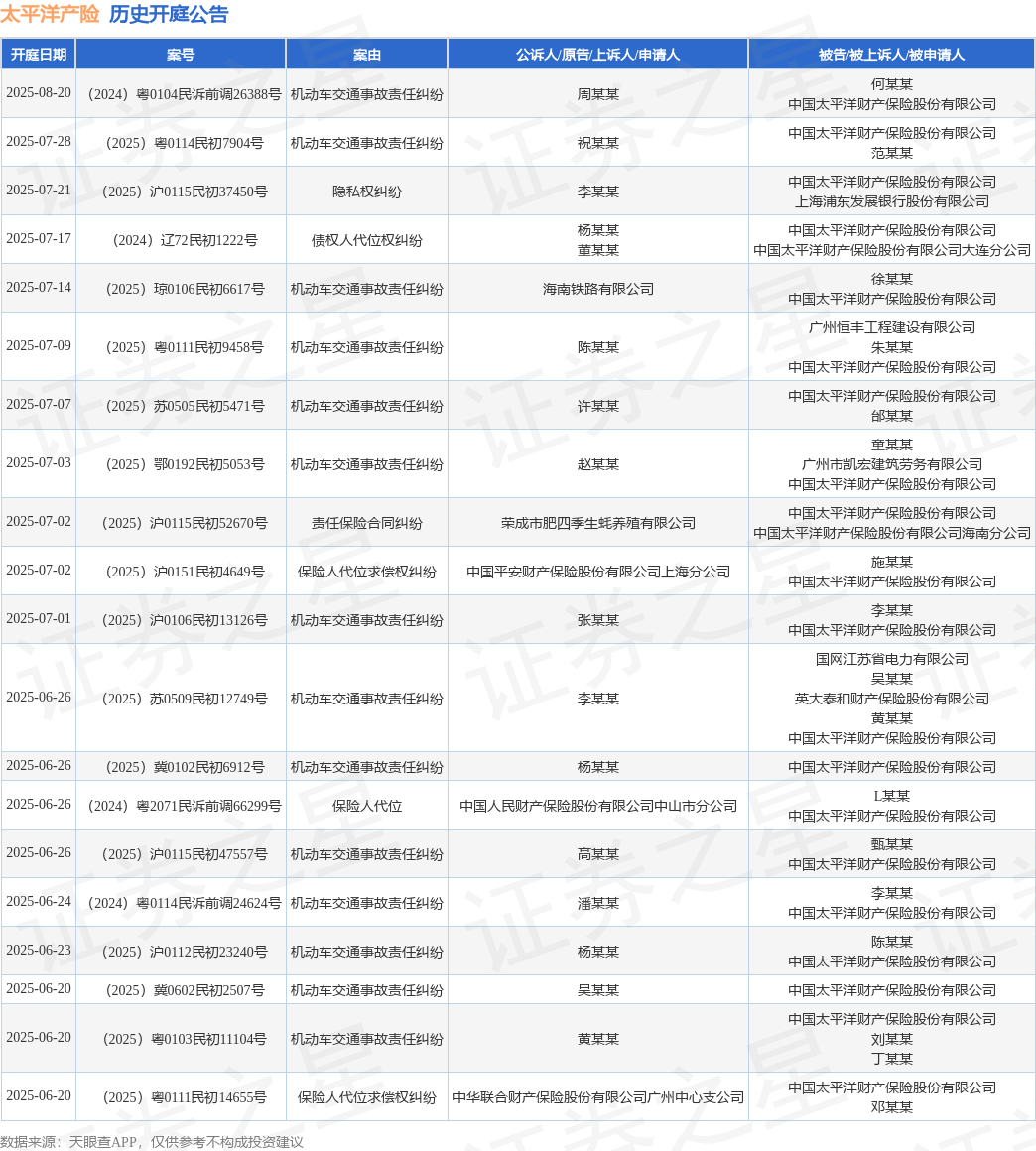Select the 公诉人/原告/上诉人/申请人 column header
Screen dimensions: 1036x1151
click(x=597, y=55)
